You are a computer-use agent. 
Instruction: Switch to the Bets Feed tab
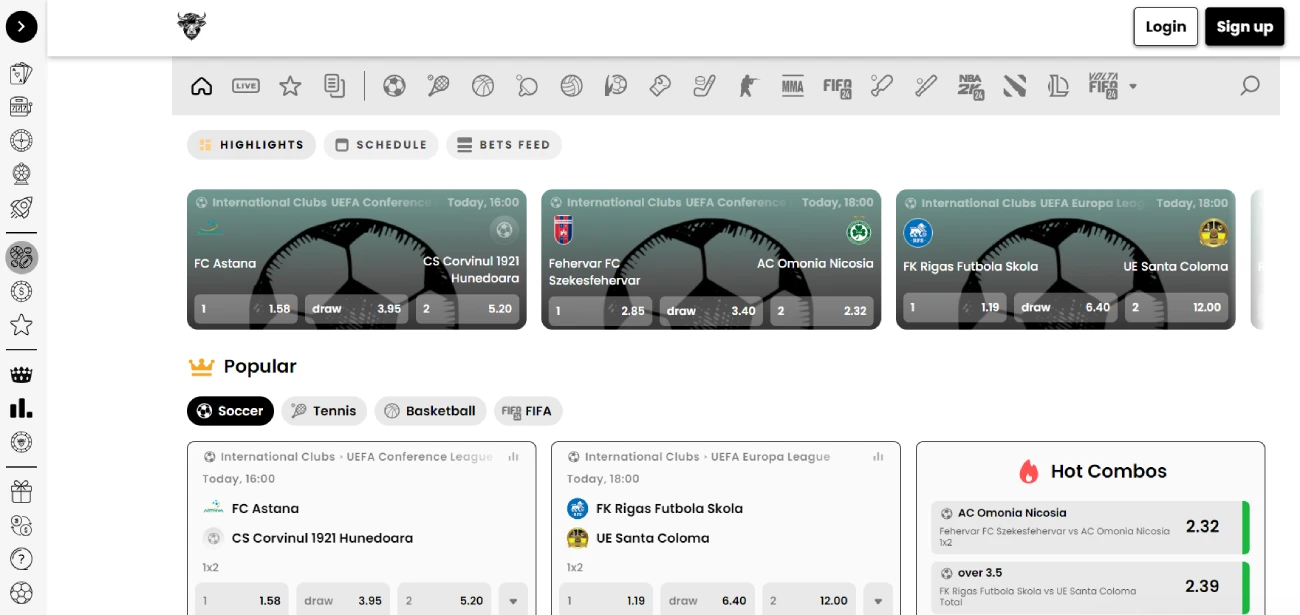coord(504,145)
